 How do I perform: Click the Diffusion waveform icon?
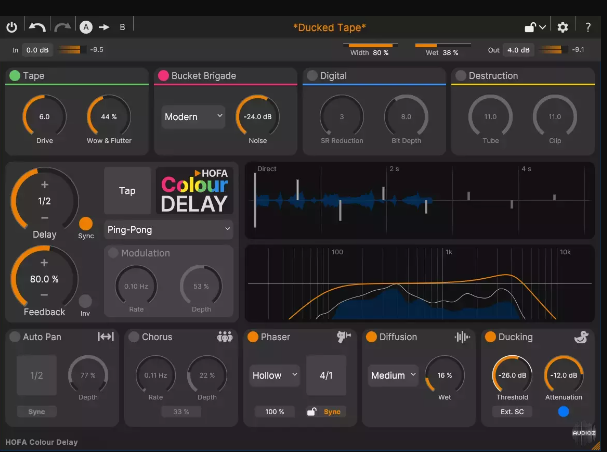click(462, 337)
